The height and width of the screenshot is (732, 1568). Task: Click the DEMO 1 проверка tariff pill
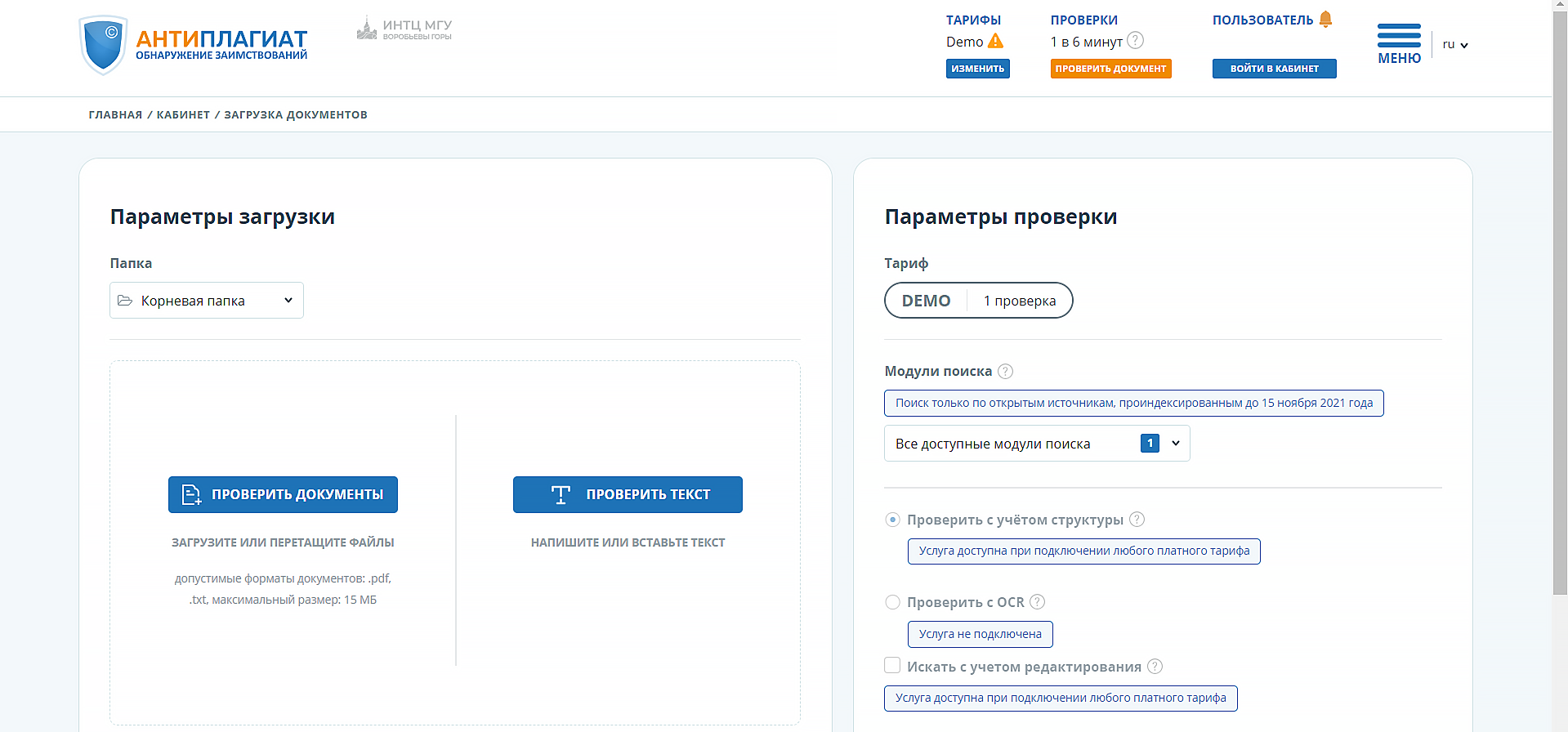(x=978, y=301)
